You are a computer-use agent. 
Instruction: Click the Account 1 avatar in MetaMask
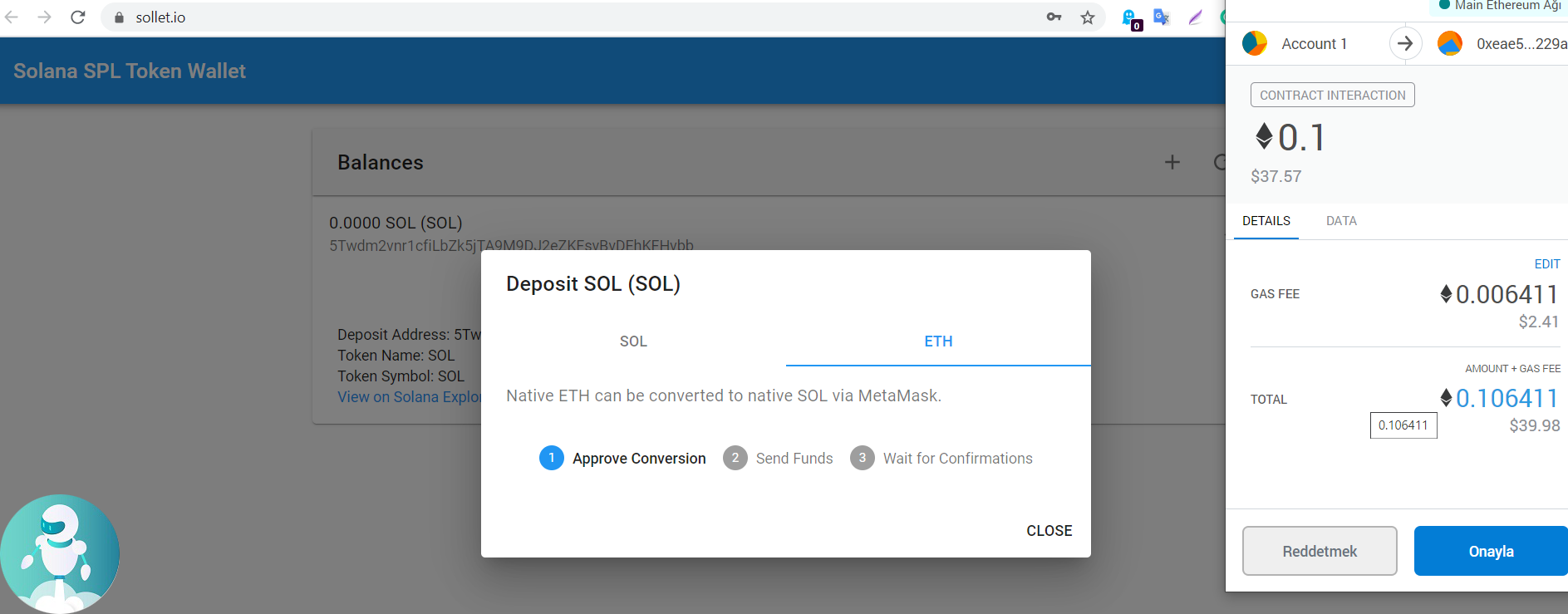(1255, 43)
